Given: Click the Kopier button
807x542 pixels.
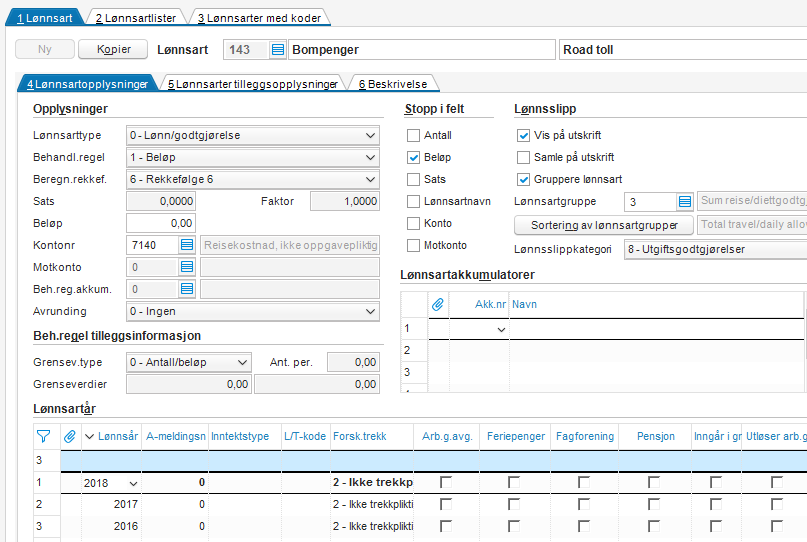Looking at the screenshot, I should coord(113,49).
